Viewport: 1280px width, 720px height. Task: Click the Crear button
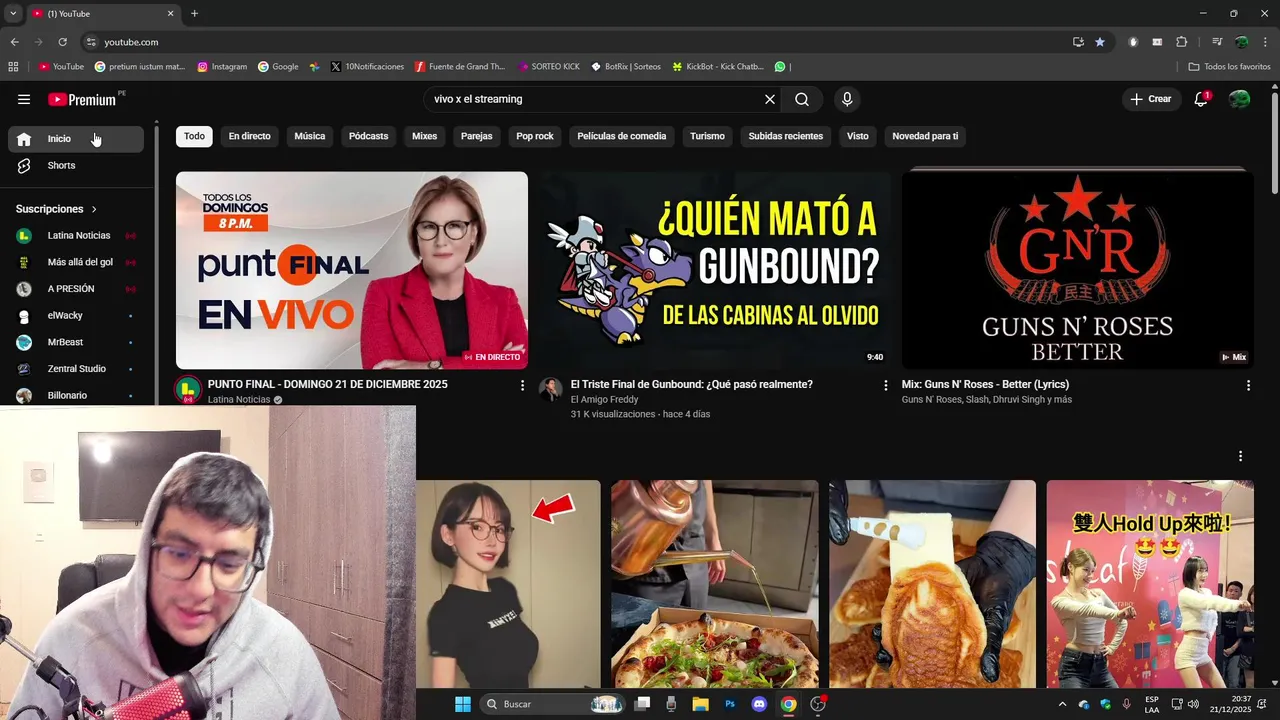point(1150,99)
